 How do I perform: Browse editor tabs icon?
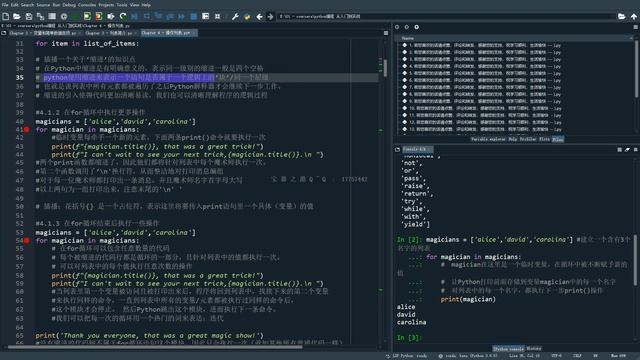tap(4, 33)
